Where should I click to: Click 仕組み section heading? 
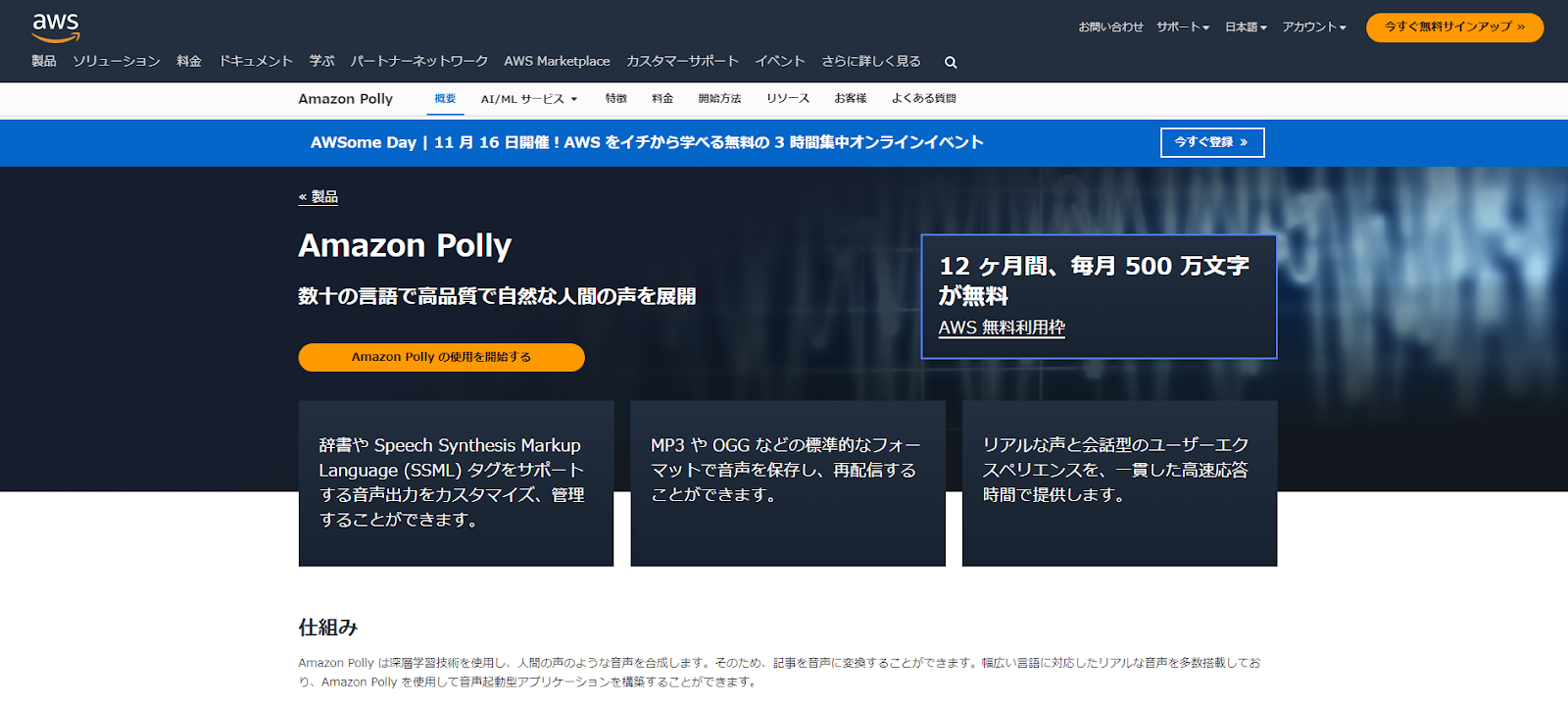(328, 628)
